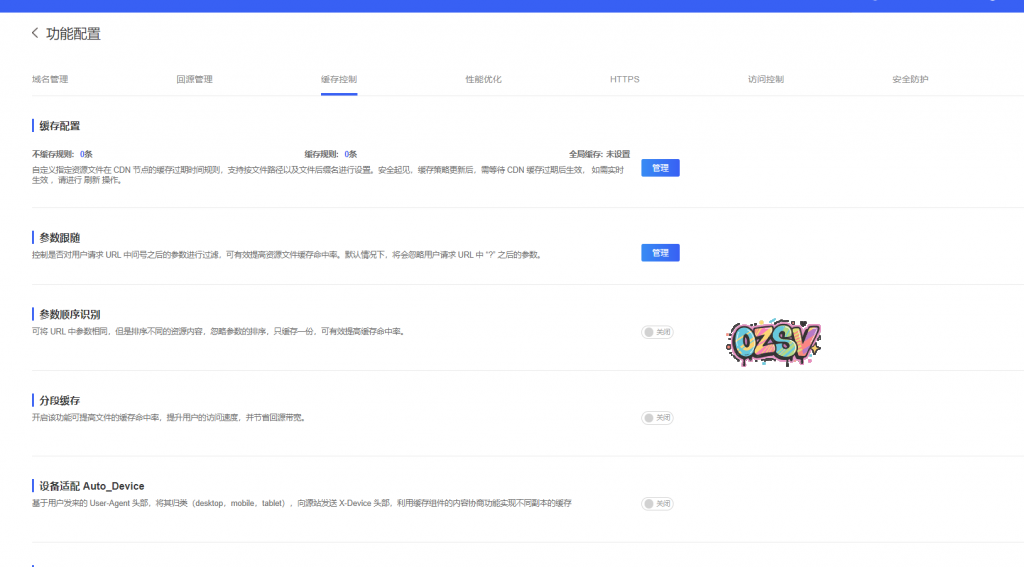Click the 缓存配置 section heading
Image resolution: width=1024 pixels, height=567 pixels.
(x=60, y=126)
